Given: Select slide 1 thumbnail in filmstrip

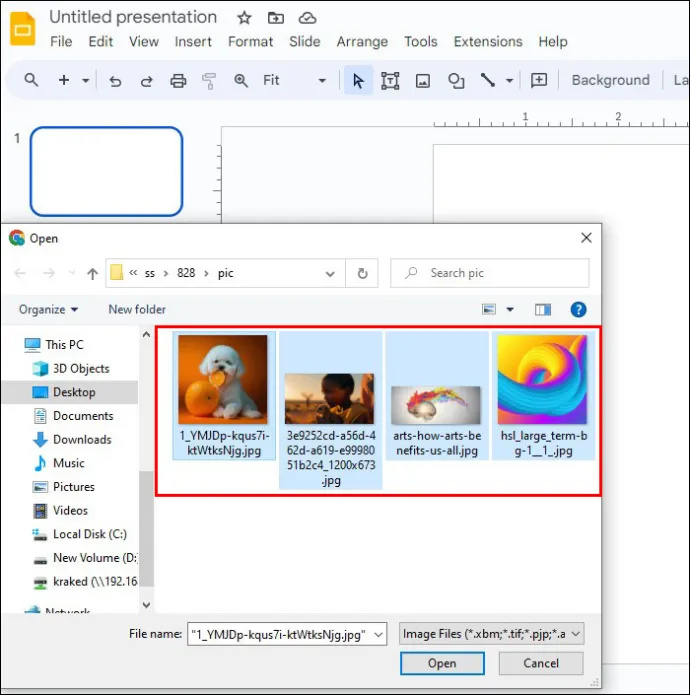Looking at the screenshot, I should point(106,172).
